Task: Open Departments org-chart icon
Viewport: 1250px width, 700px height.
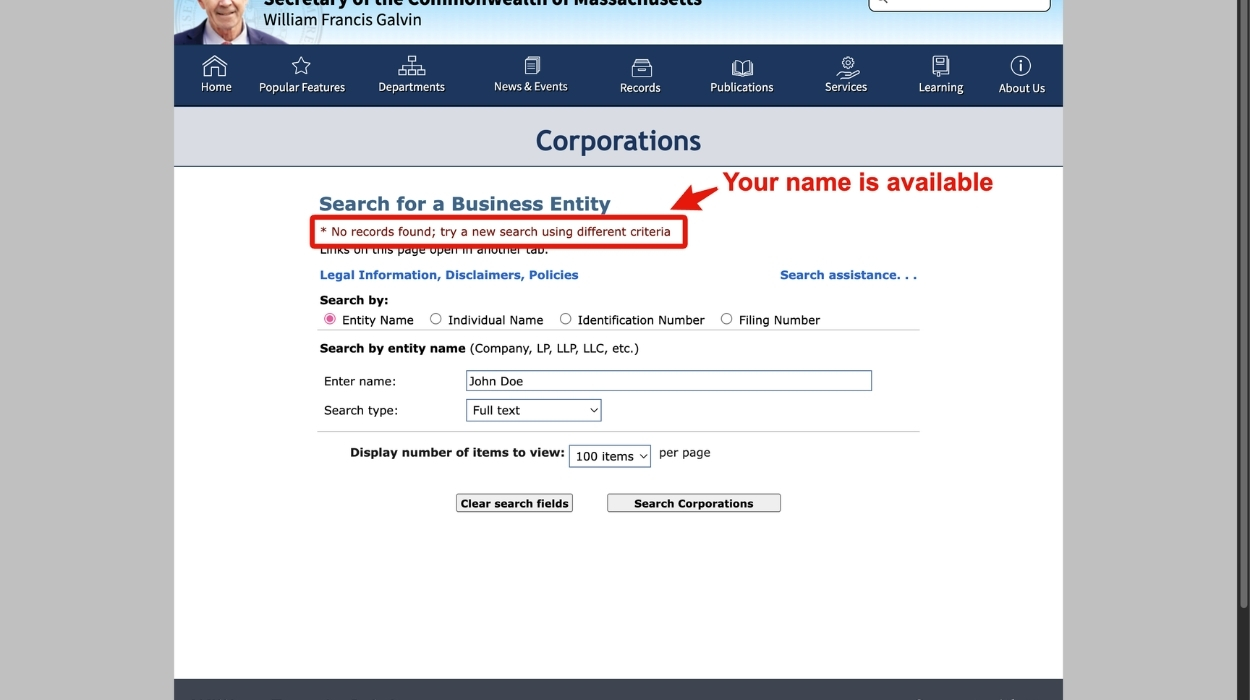Action: (411, 66)
